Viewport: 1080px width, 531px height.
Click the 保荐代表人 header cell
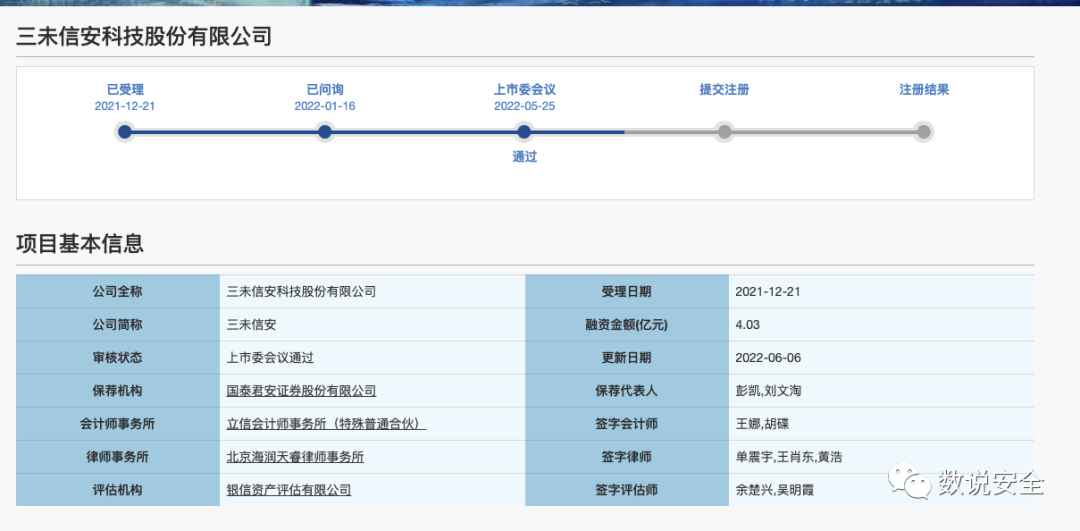(627, 391)
